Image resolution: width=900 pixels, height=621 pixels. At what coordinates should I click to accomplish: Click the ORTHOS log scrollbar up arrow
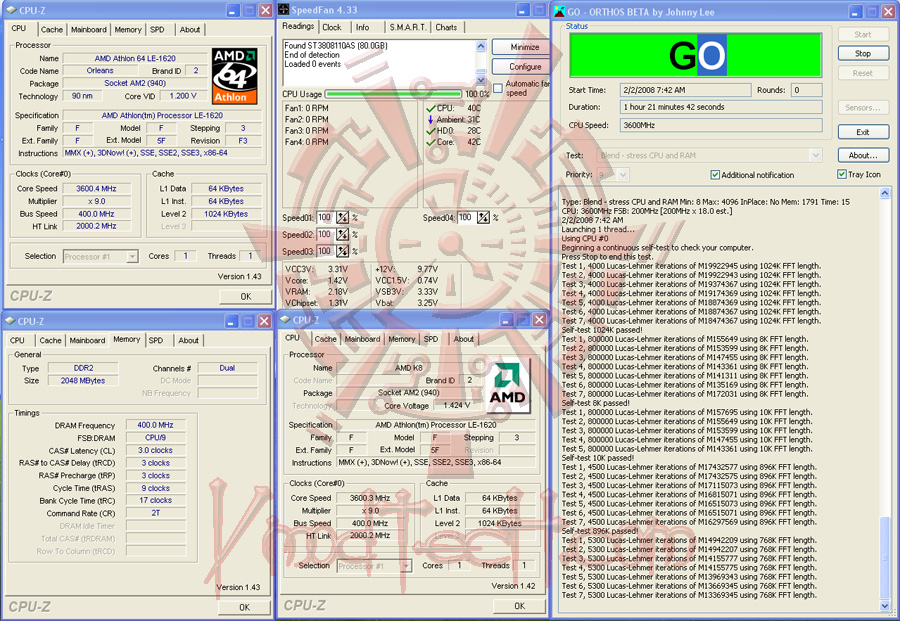click(x=885, y=193)
